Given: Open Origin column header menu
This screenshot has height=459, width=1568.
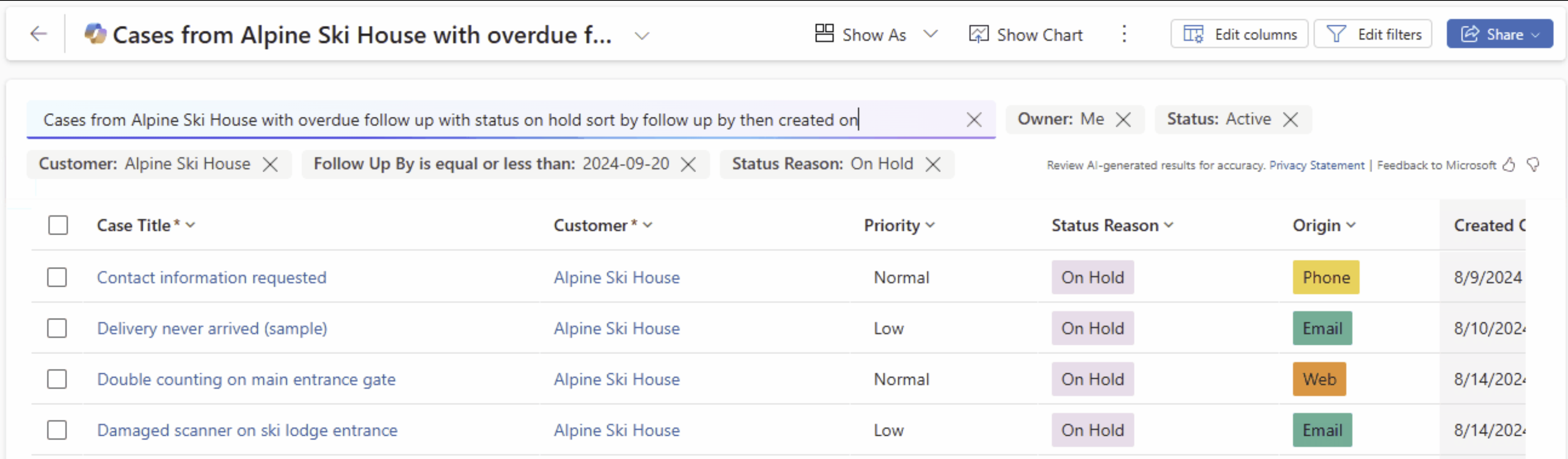Looking at the screenshot, I should pos(1324,225).
